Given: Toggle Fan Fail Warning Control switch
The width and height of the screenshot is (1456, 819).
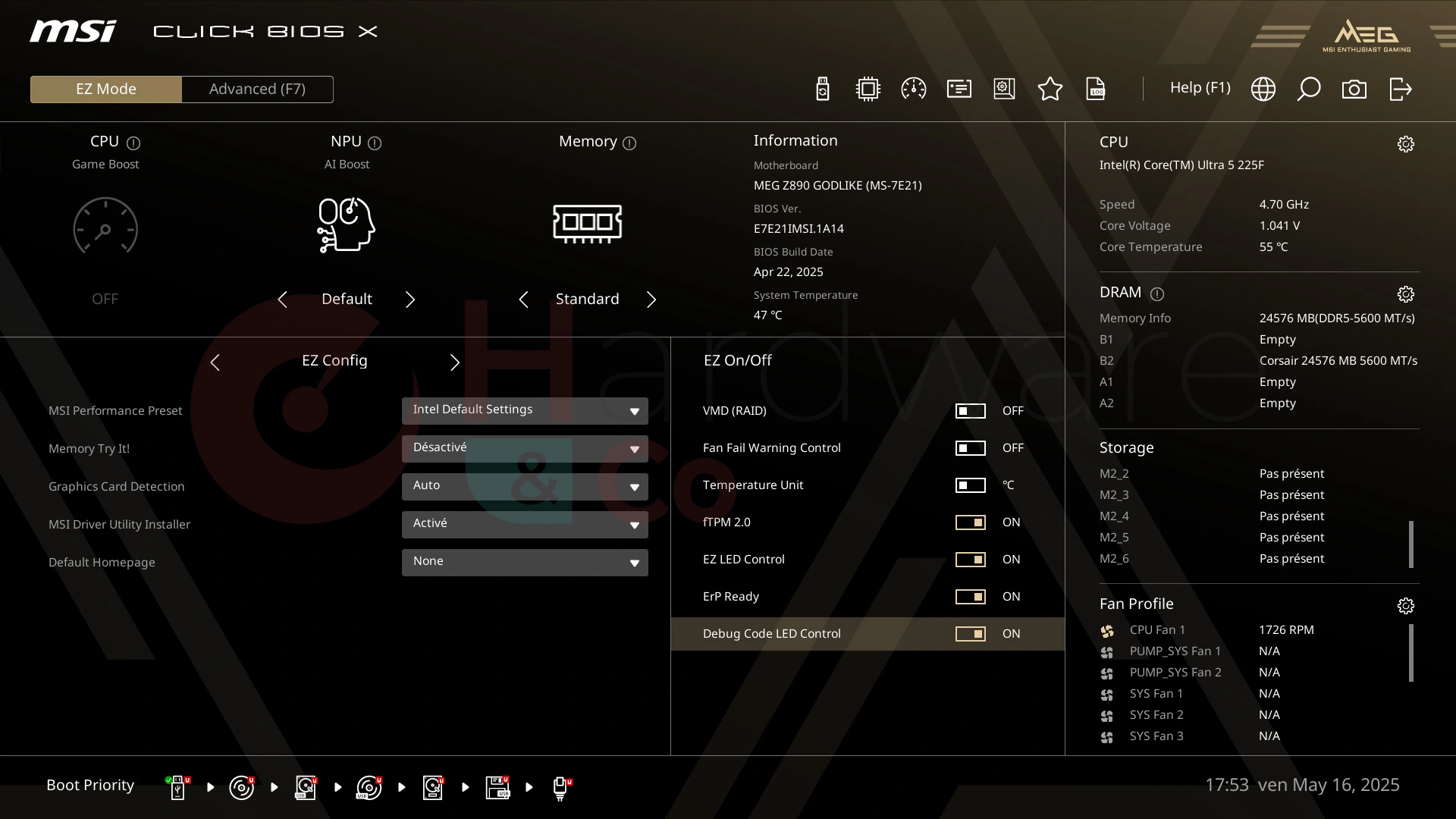Looking at the screenshot, I should (x=970, y=448).
